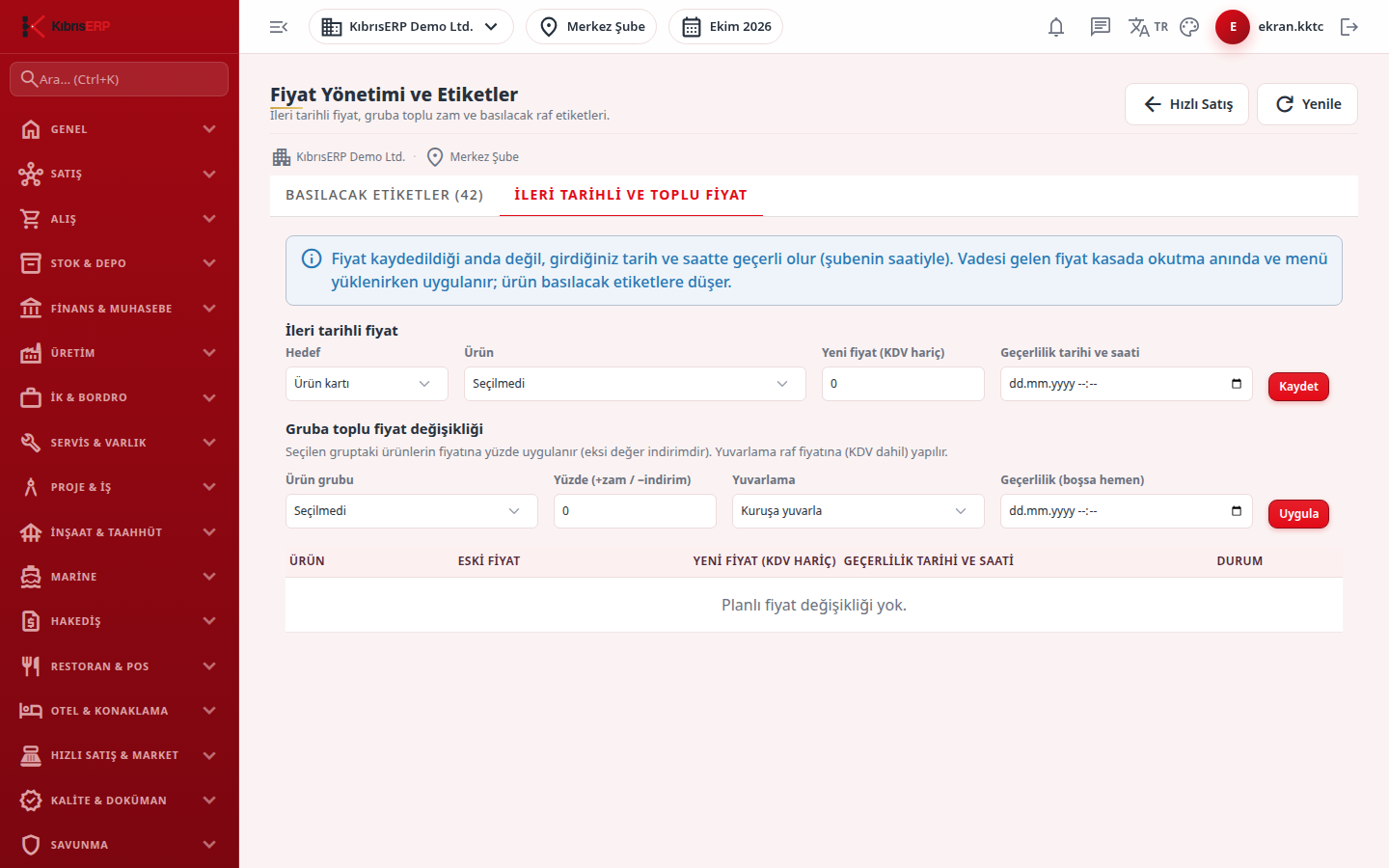Expand the Otel & Konaklama chevron
This screenshot has height=868, width=1389.
209,711
